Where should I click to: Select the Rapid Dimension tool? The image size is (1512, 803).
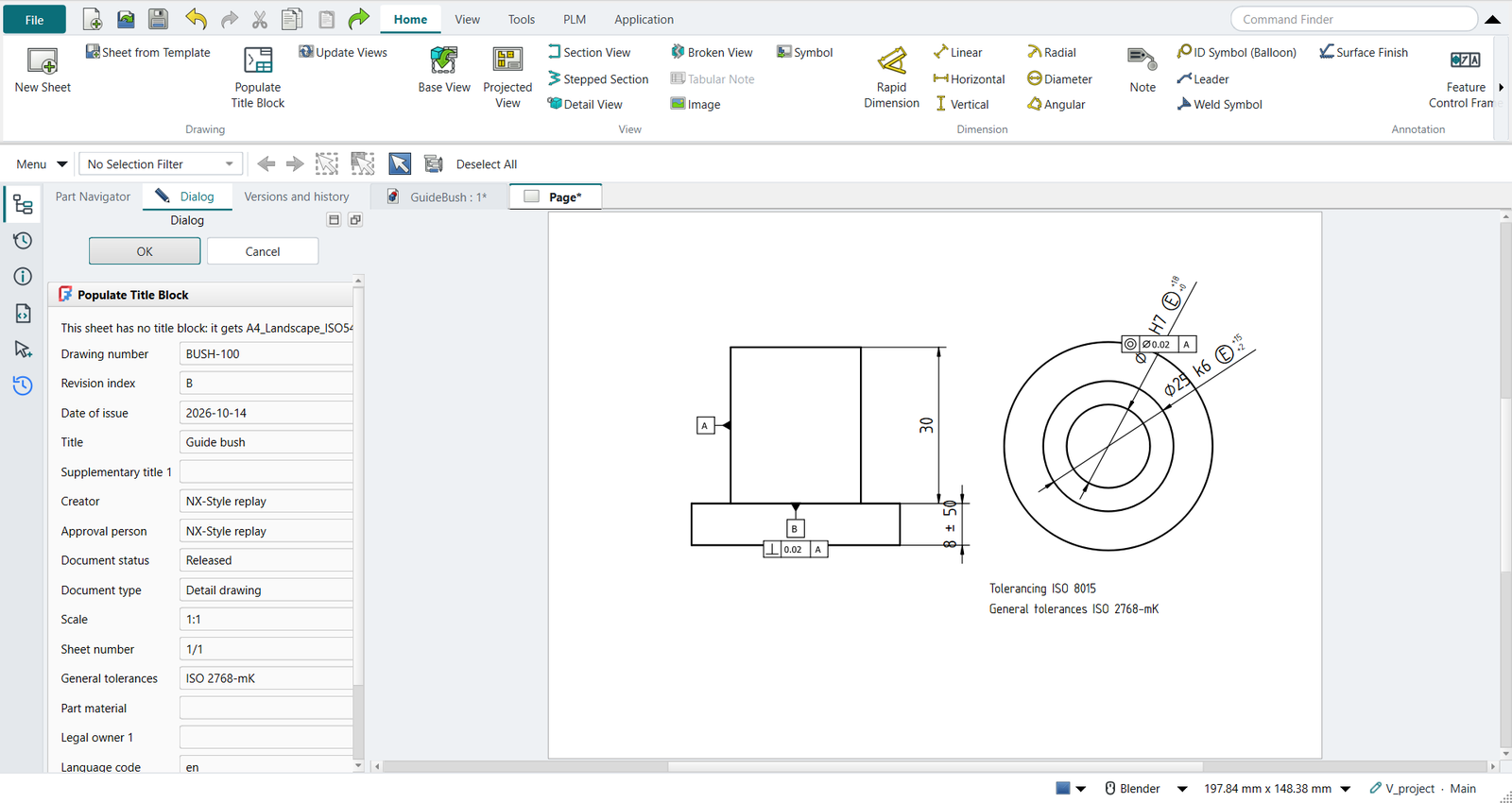(891, 61)
